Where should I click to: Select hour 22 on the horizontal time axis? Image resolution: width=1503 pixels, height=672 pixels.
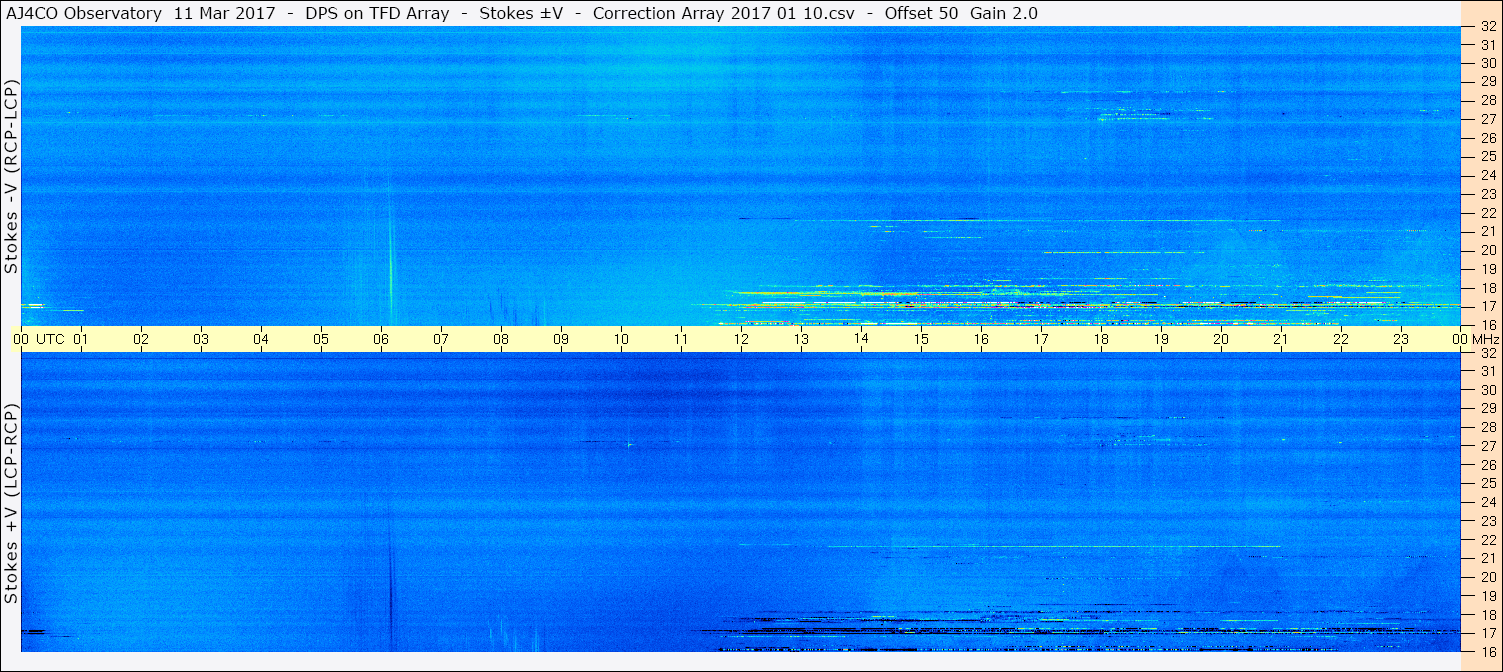(1341, 339)
